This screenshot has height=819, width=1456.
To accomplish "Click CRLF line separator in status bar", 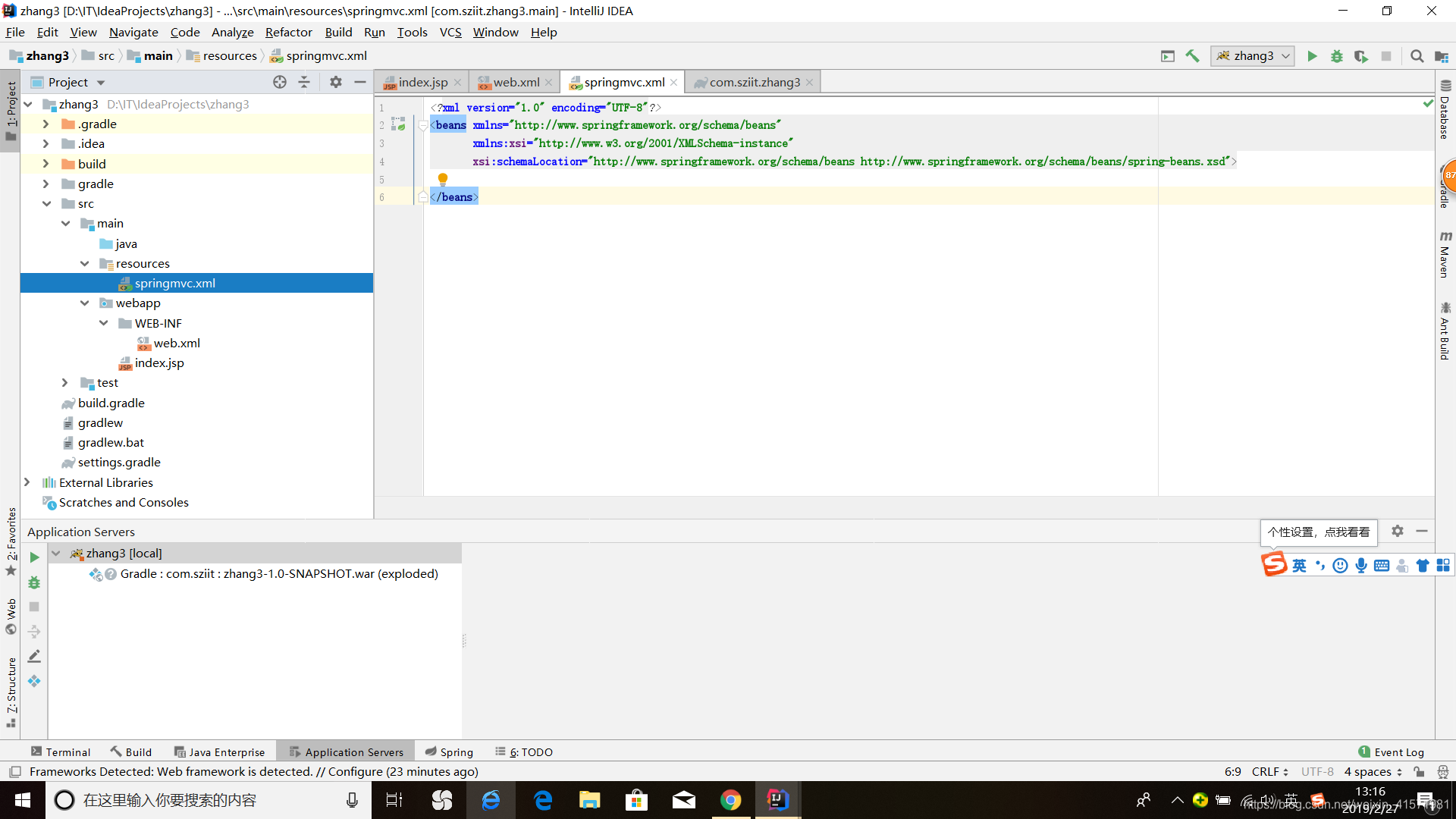I will point(1270,772).
